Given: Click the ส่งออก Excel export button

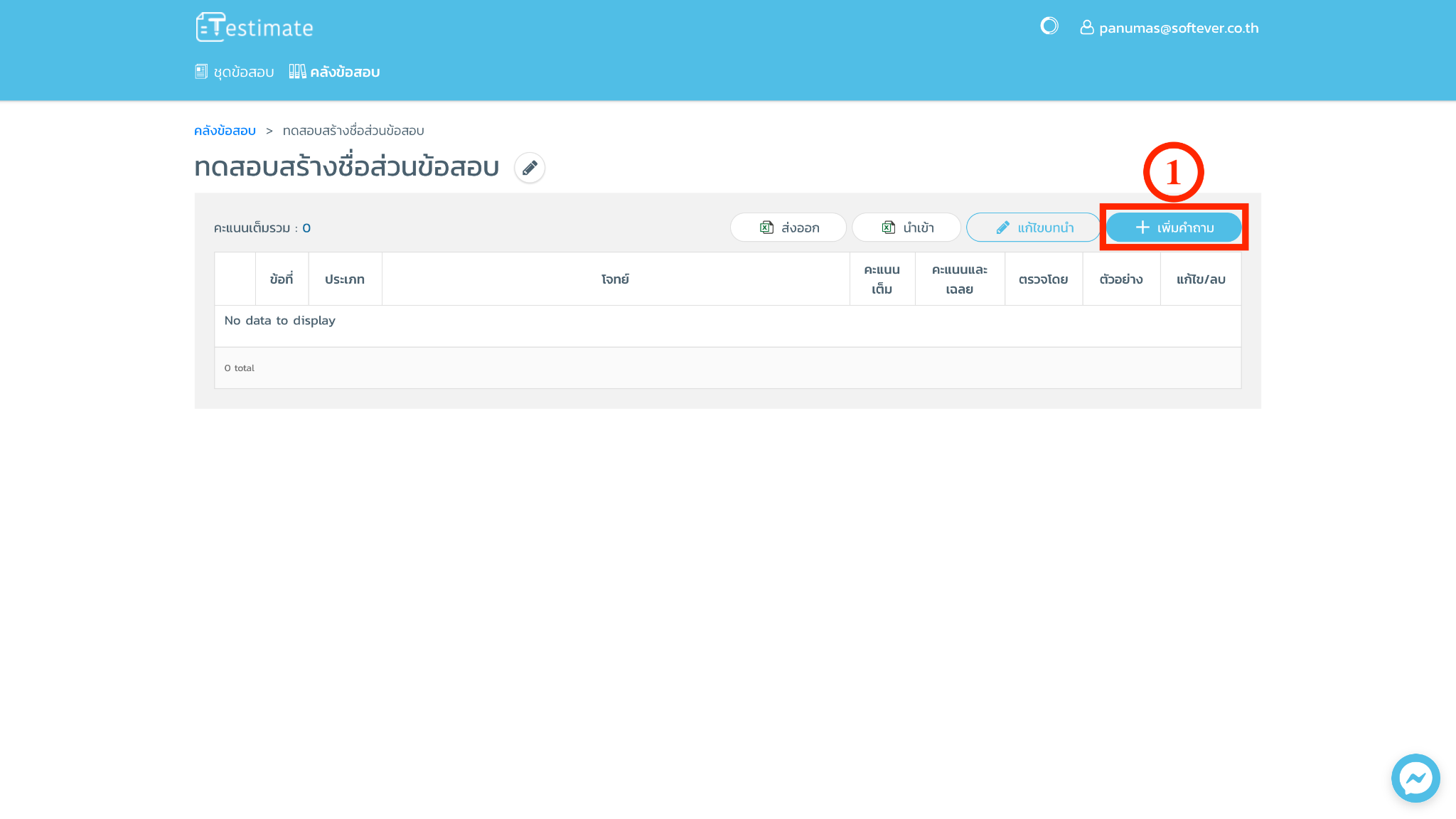Looking at the screenshot, I should 788,227.
